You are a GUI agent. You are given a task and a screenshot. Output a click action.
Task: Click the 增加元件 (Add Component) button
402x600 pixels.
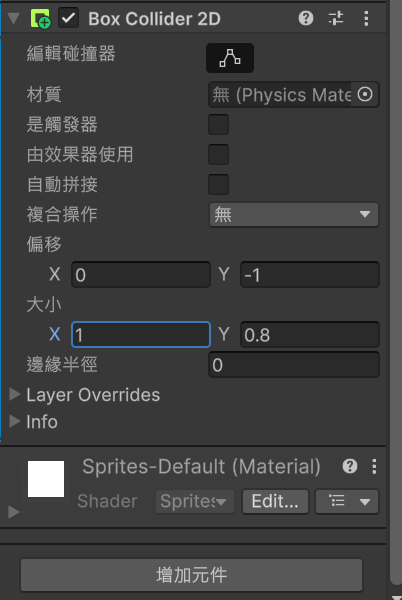click(x=191, y=575)
